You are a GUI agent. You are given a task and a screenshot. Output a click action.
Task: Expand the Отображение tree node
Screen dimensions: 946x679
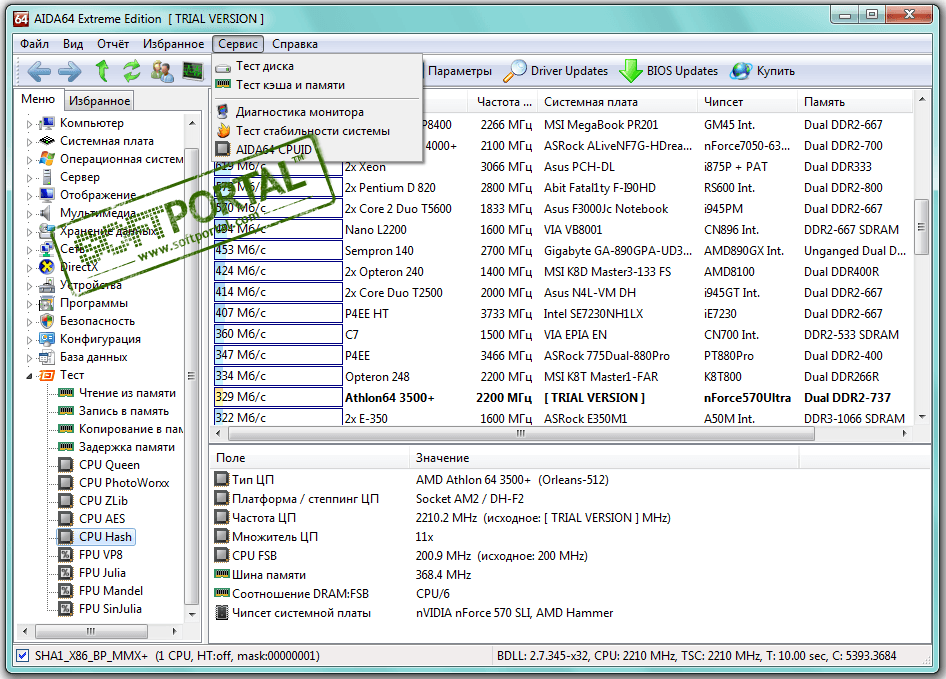tap(29, 196)
